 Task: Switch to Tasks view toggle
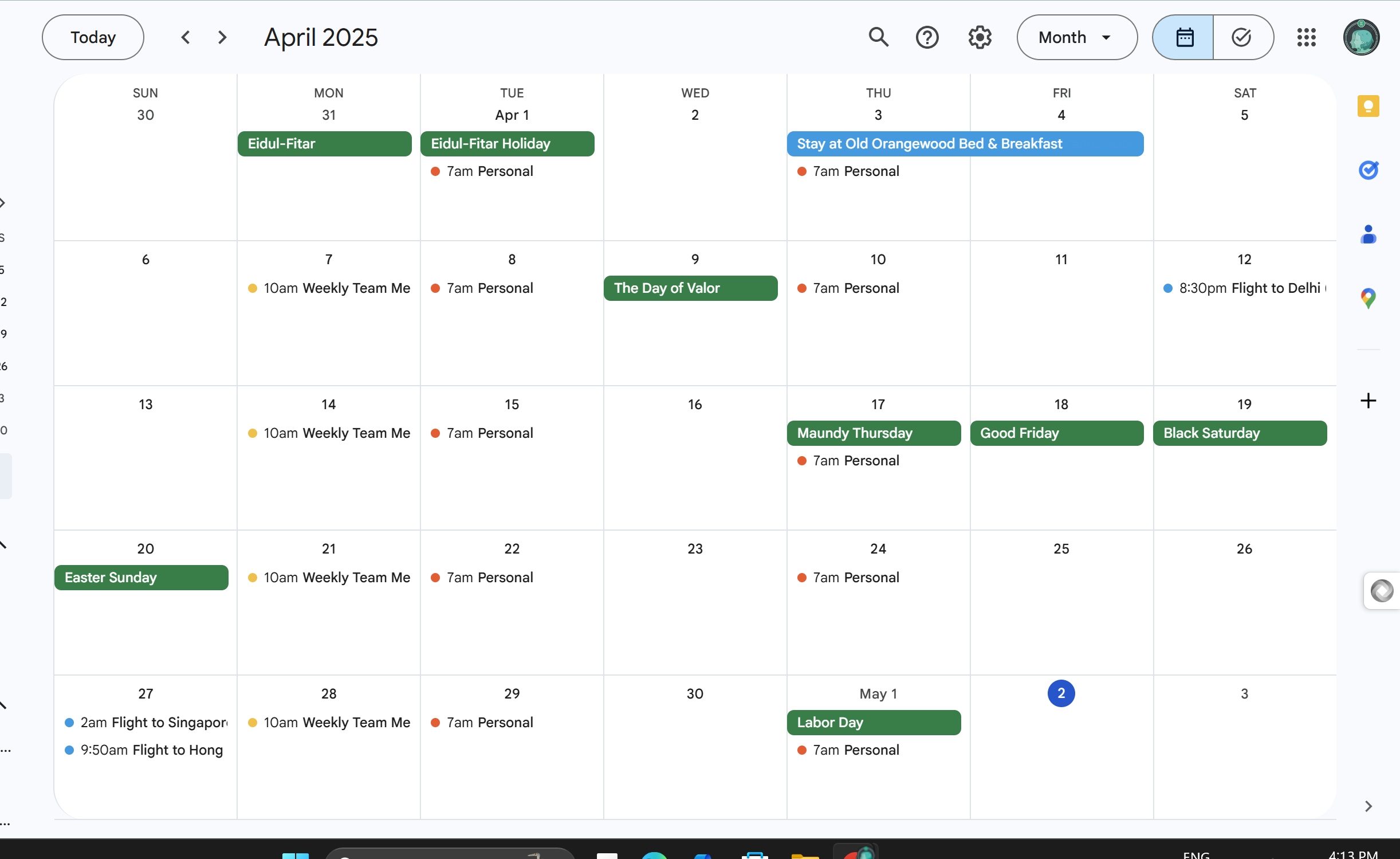tap(1242, 37)
